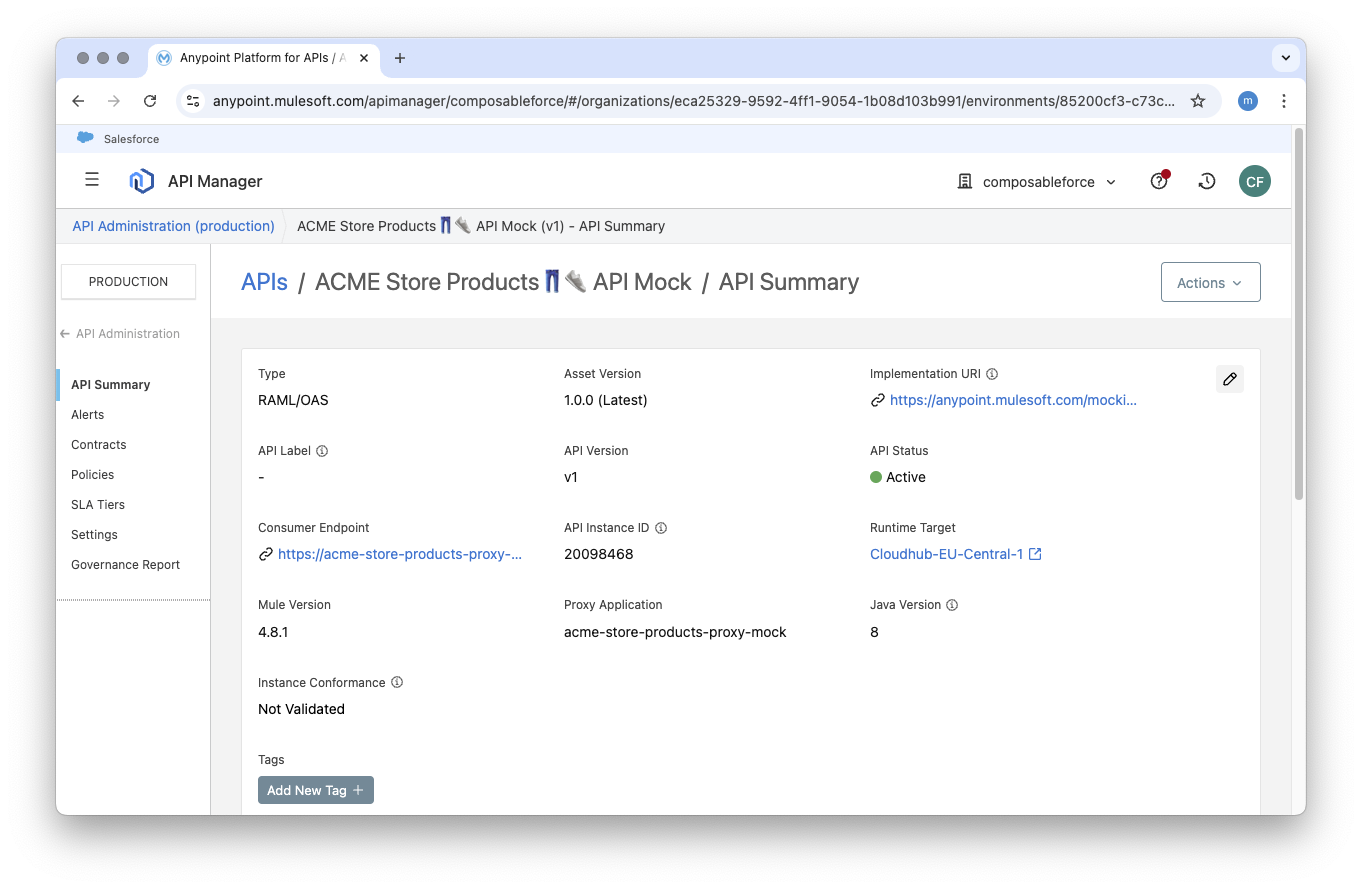1362x889 pixels.
Task: Open Policies in sidebar
Action: [93, 475]
